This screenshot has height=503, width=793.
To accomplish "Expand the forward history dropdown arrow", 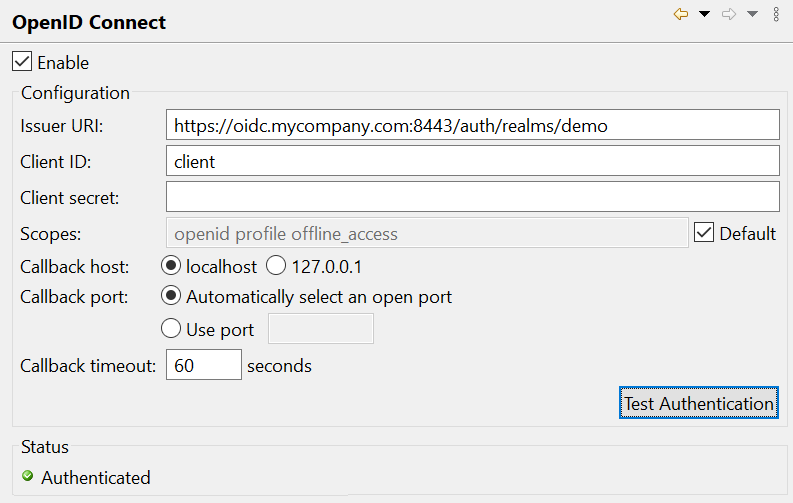I will click(x=753, y=14).
